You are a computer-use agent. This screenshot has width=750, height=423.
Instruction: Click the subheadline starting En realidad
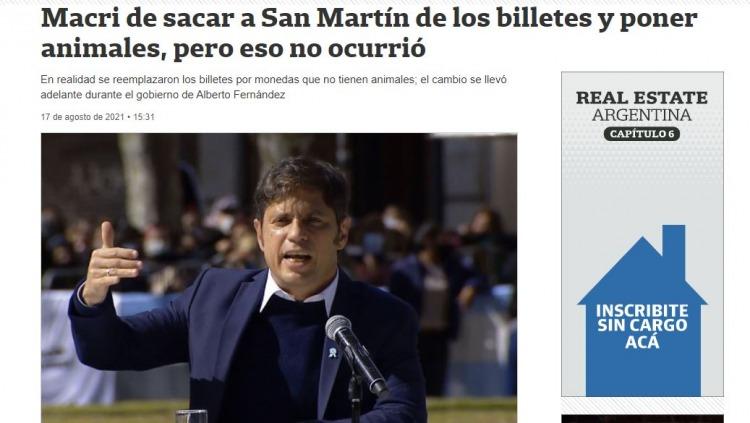[x=274, y=87]
